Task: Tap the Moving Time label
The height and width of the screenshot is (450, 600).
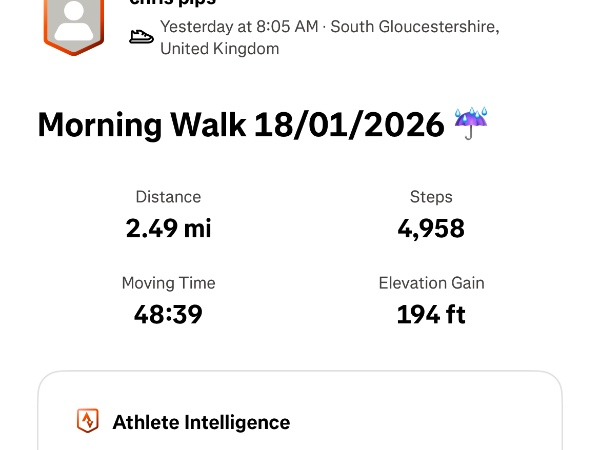Action: pos(168,283)
